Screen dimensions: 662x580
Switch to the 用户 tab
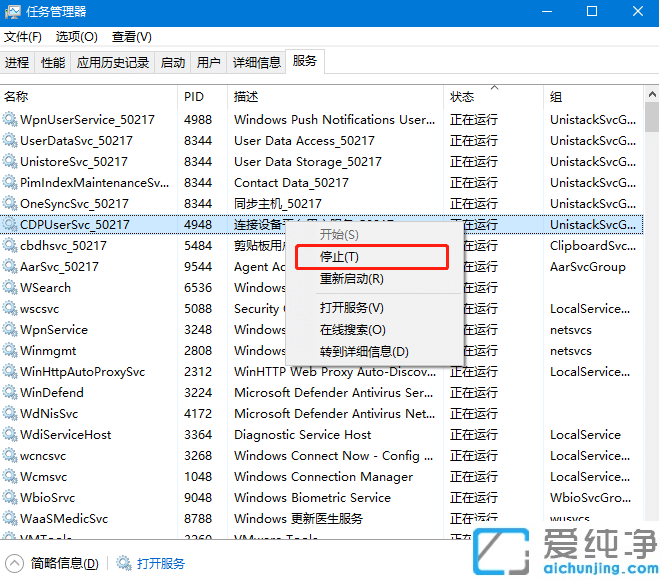coord(209,62)
